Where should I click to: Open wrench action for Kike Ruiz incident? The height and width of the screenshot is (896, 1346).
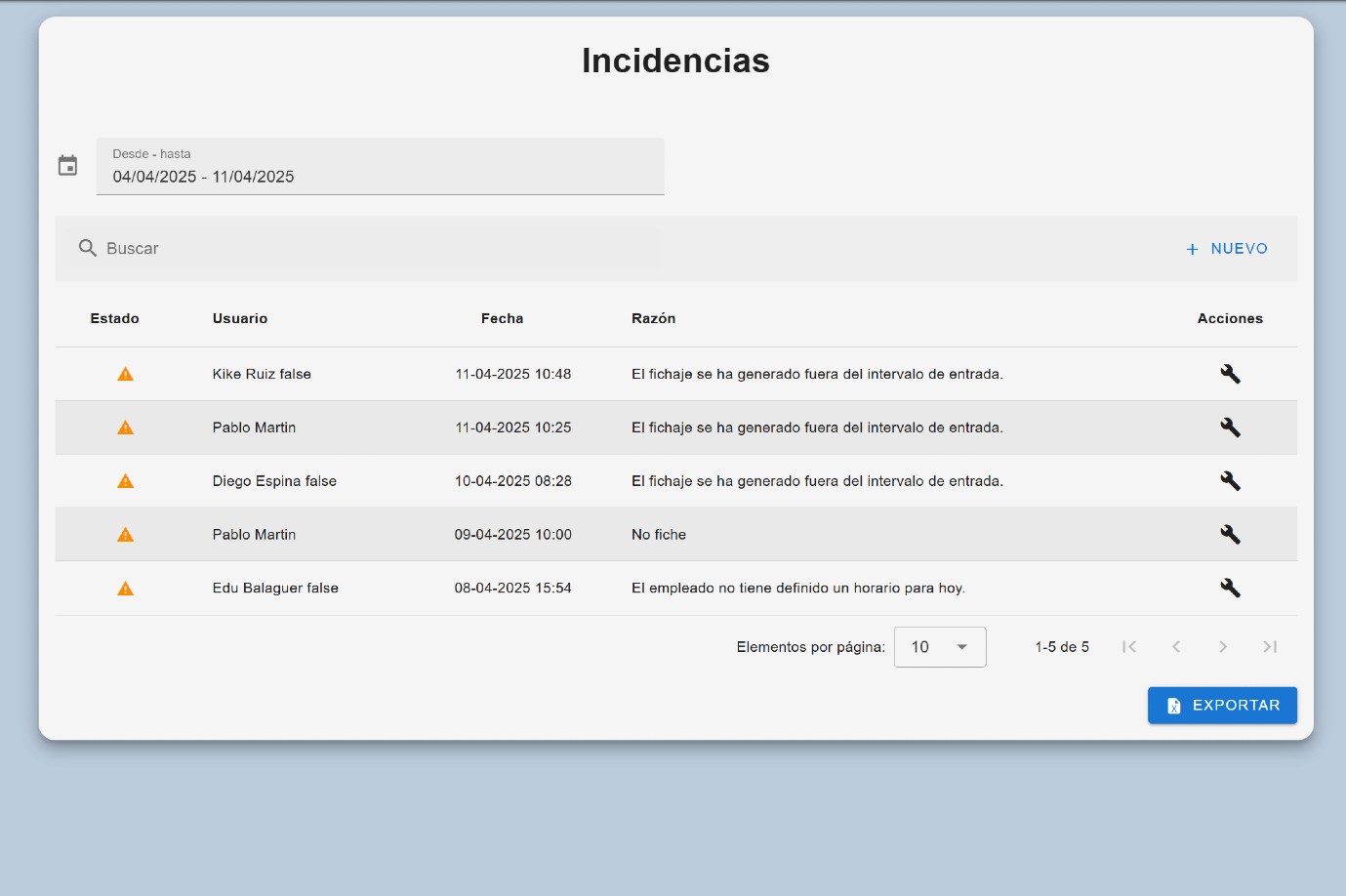tap(1230, 374)
